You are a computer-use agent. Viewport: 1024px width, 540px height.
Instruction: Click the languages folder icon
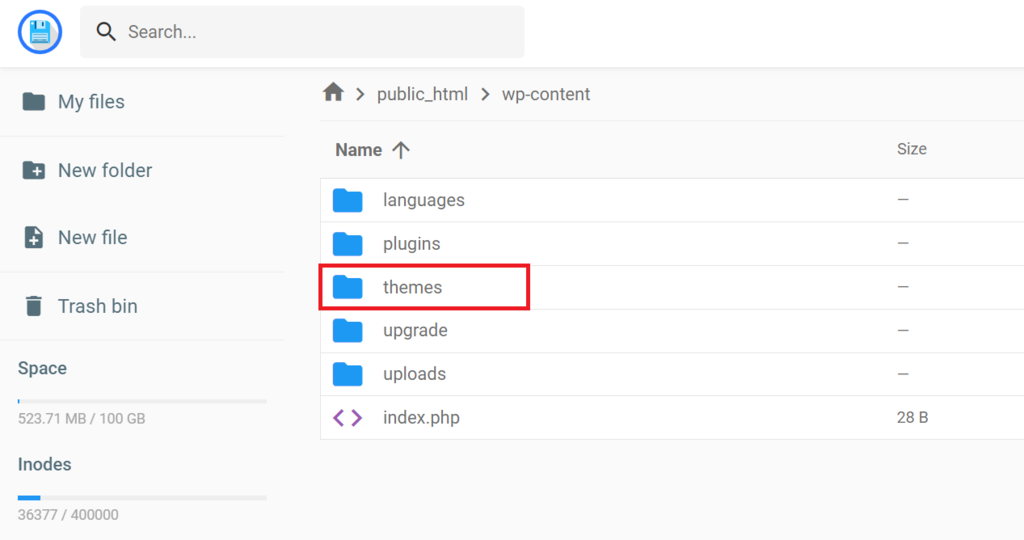(x=347, y=200)
